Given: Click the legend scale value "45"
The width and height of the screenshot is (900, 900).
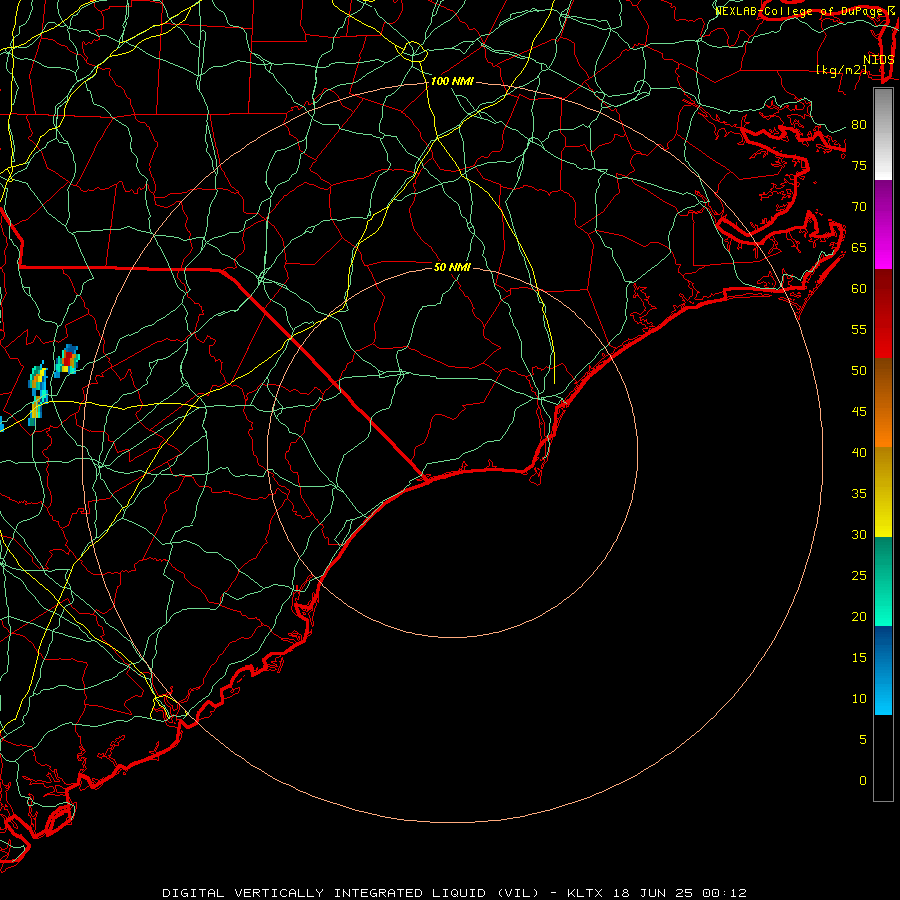Looking at the screenshot, I should pos(859,412).
